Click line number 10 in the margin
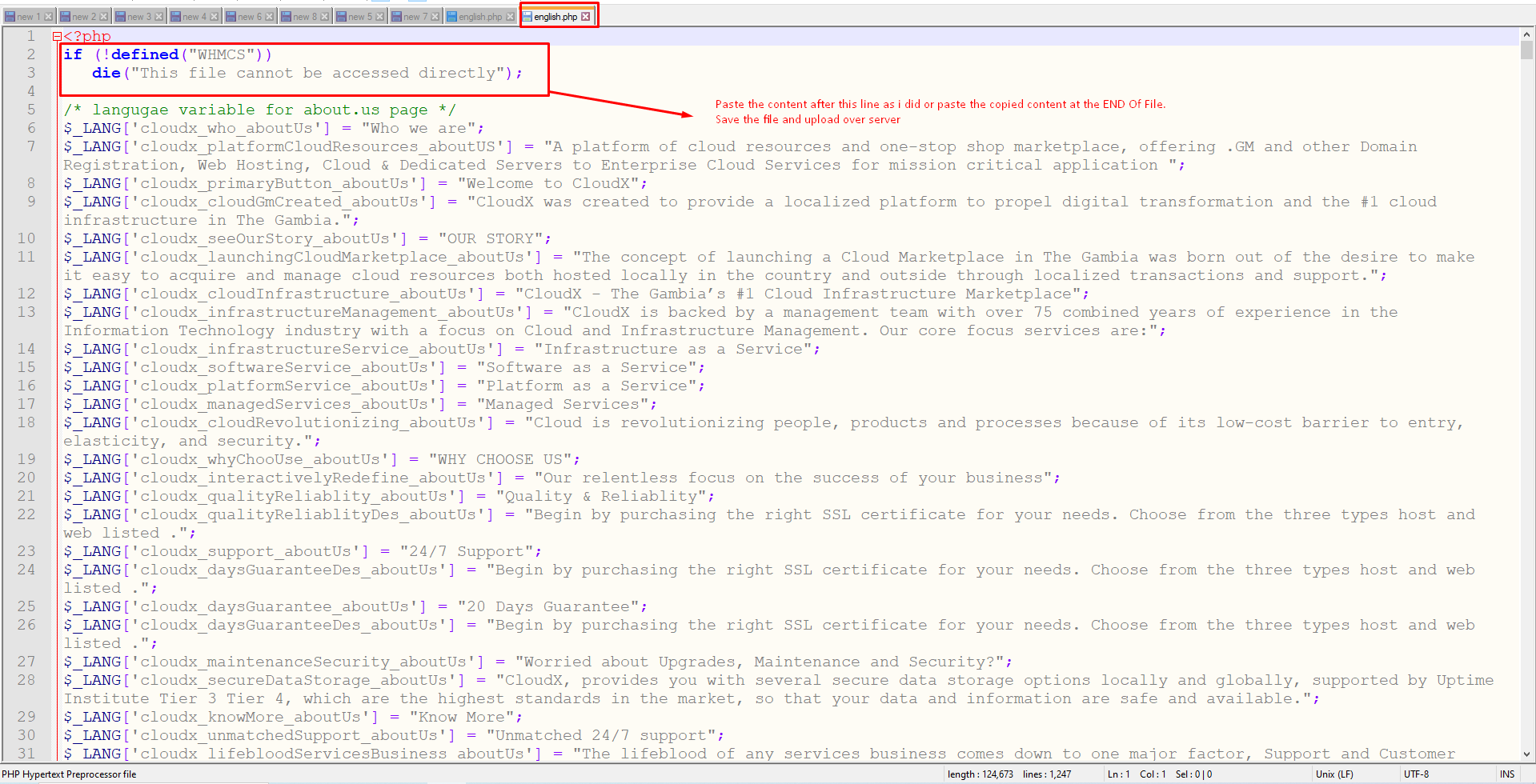This screenshot has height=784, width=1536. [x=26, y=238]
